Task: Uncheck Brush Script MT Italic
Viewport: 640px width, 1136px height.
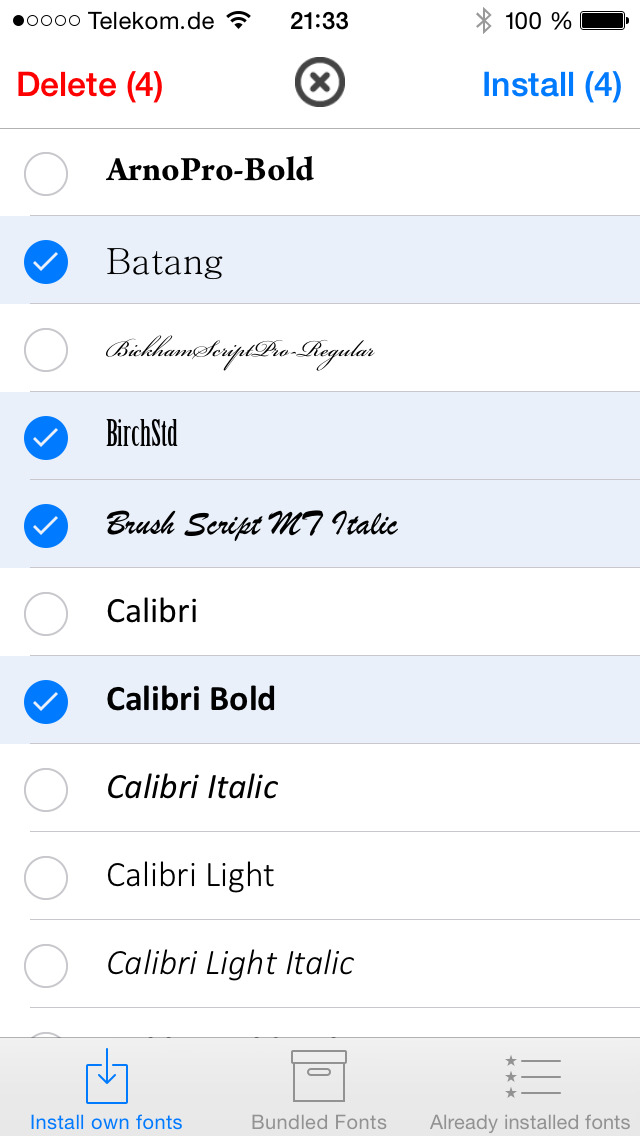Action: [46, 526]
